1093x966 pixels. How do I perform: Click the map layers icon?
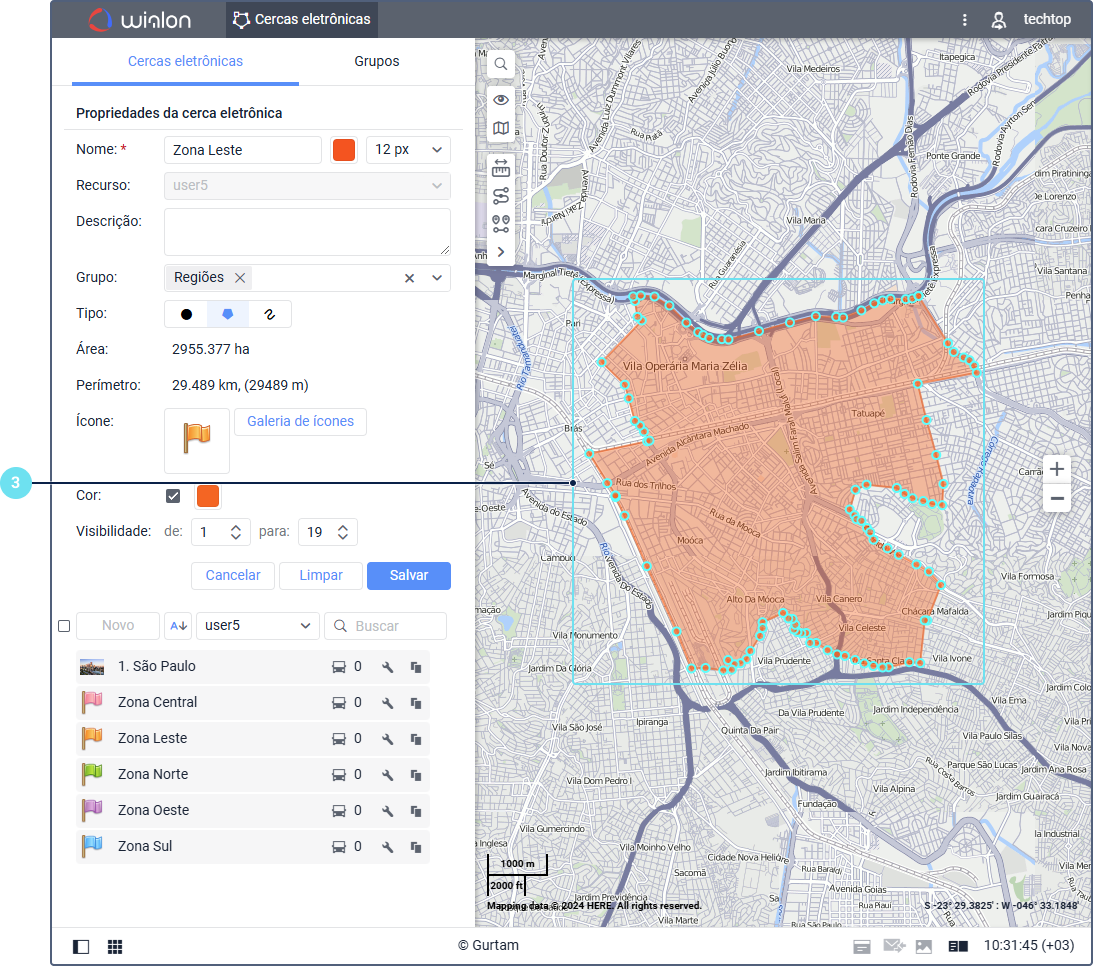[x=501, y=128]
